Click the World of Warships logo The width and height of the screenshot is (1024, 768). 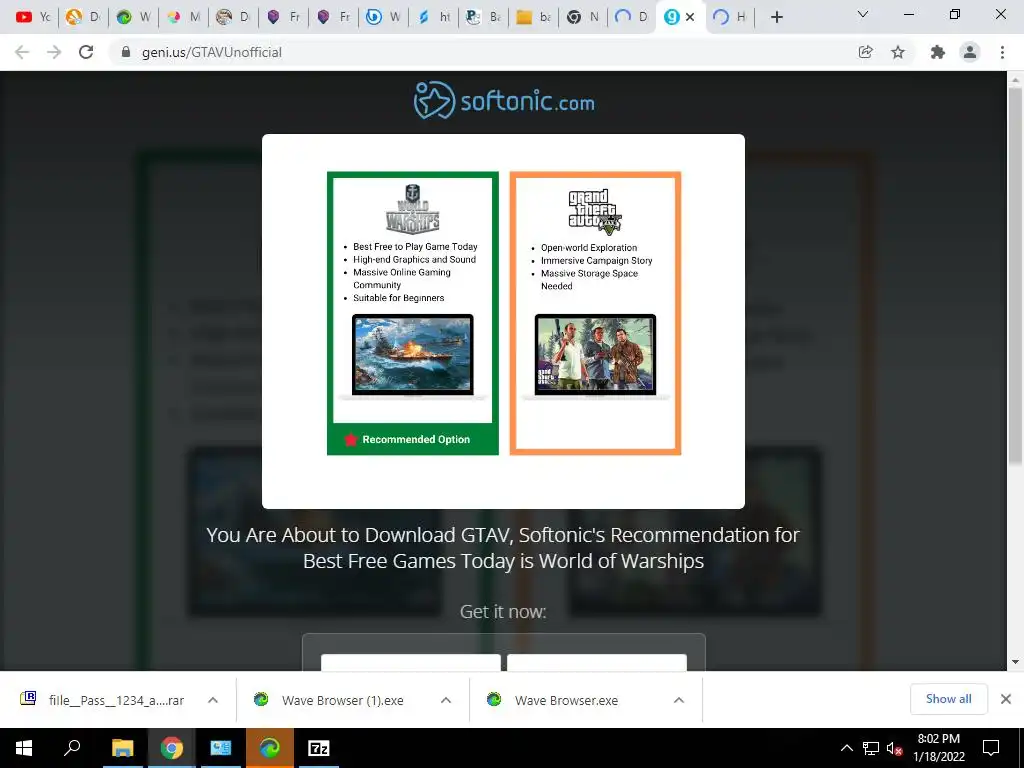413,208
